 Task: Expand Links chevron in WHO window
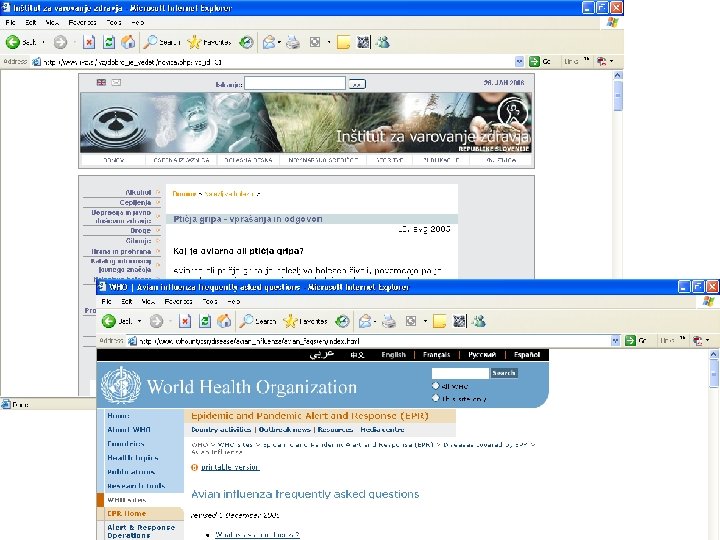coord(682,339)
